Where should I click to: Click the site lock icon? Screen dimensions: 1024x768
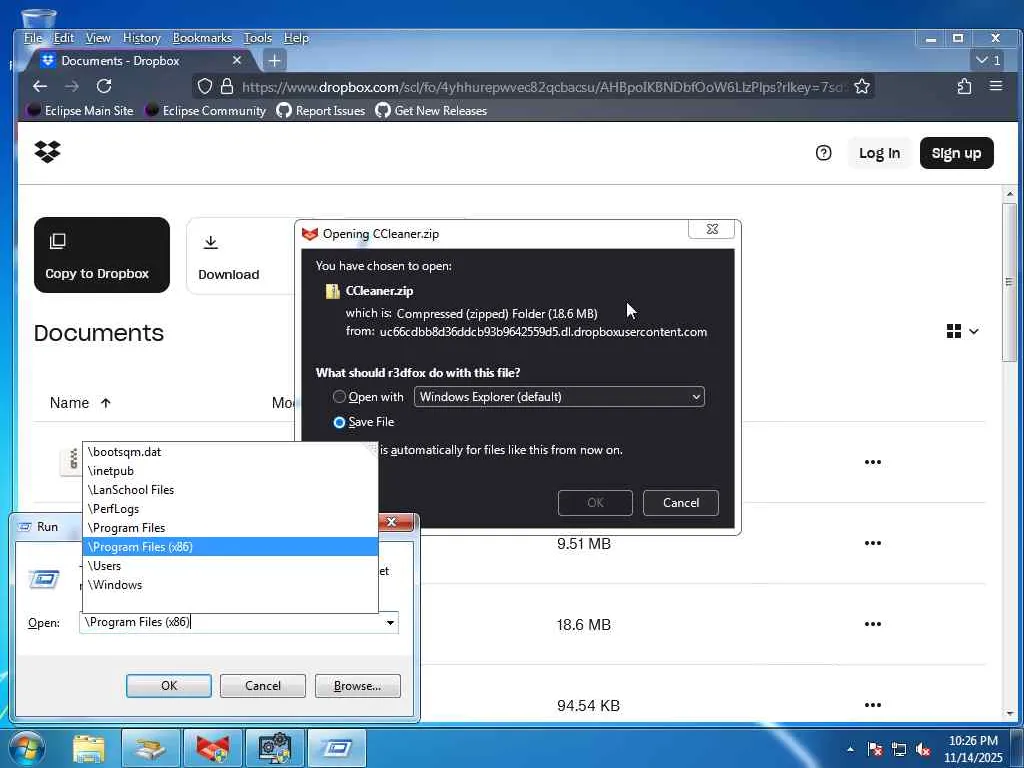click(227, 86)
